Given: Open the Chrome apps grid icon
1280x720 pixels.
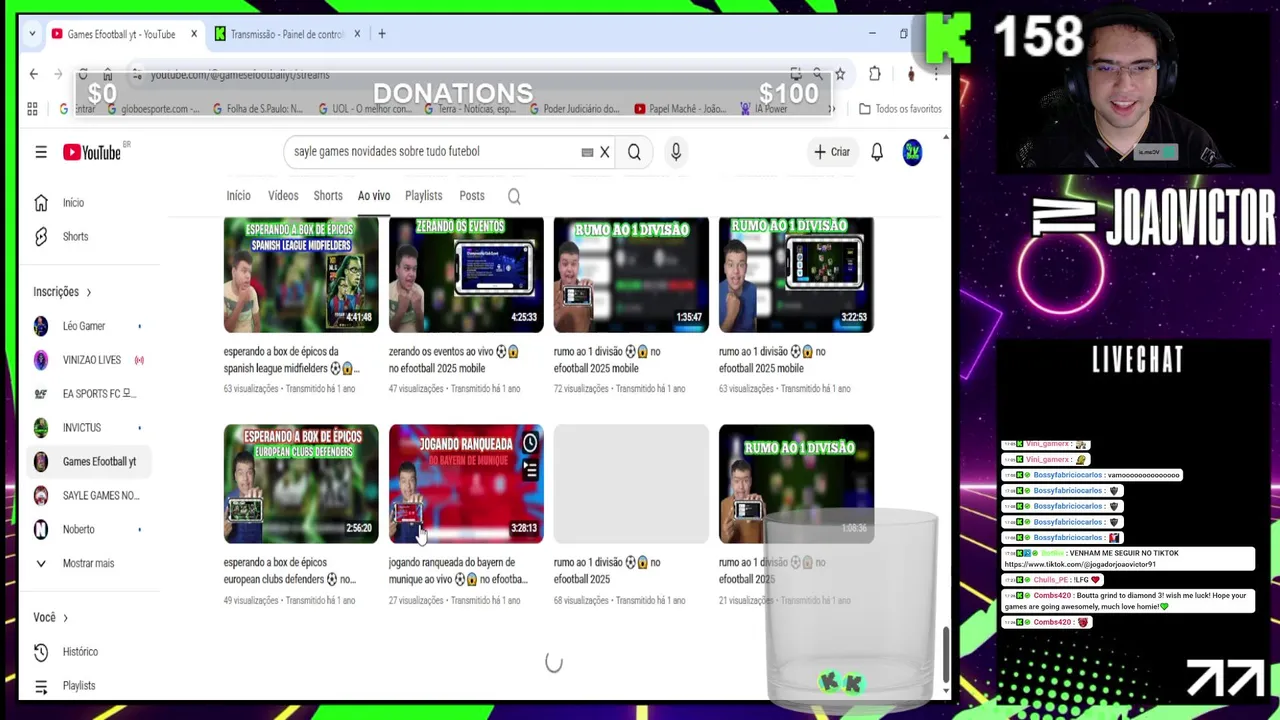Looking at the screenshot, I should pos(32,109).
